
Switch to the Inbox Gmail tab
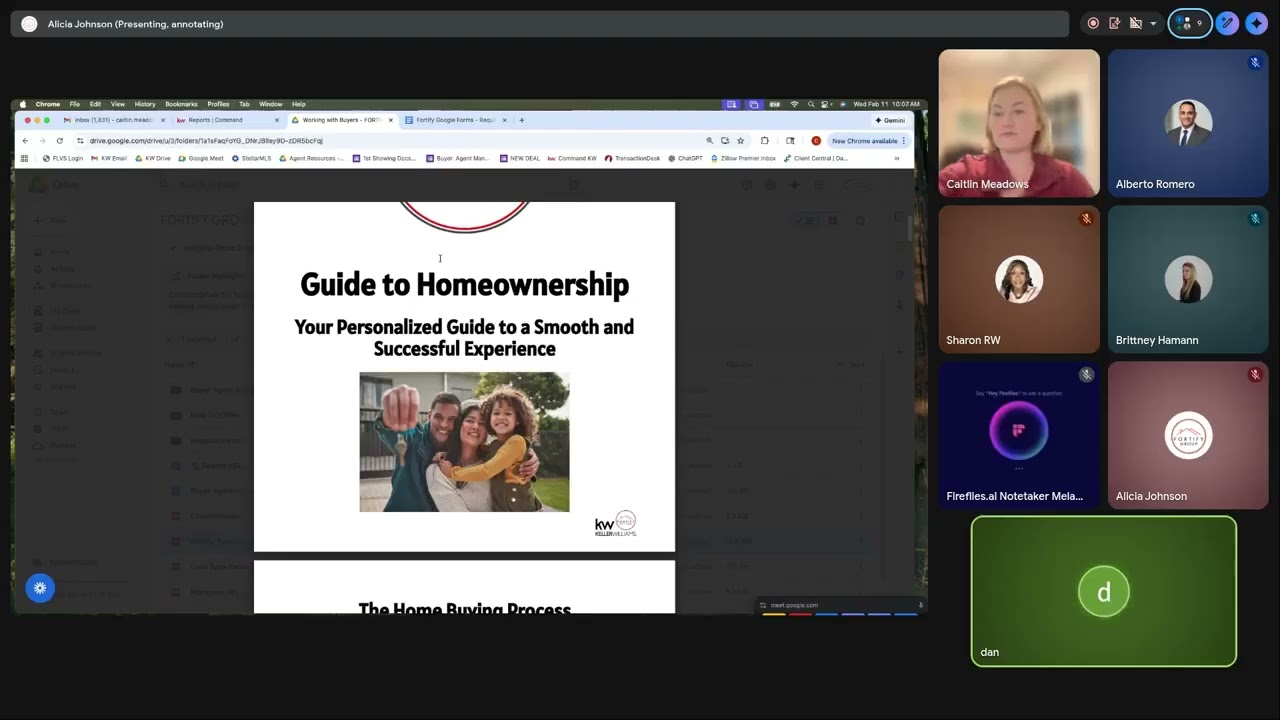[x=113, y=120]
